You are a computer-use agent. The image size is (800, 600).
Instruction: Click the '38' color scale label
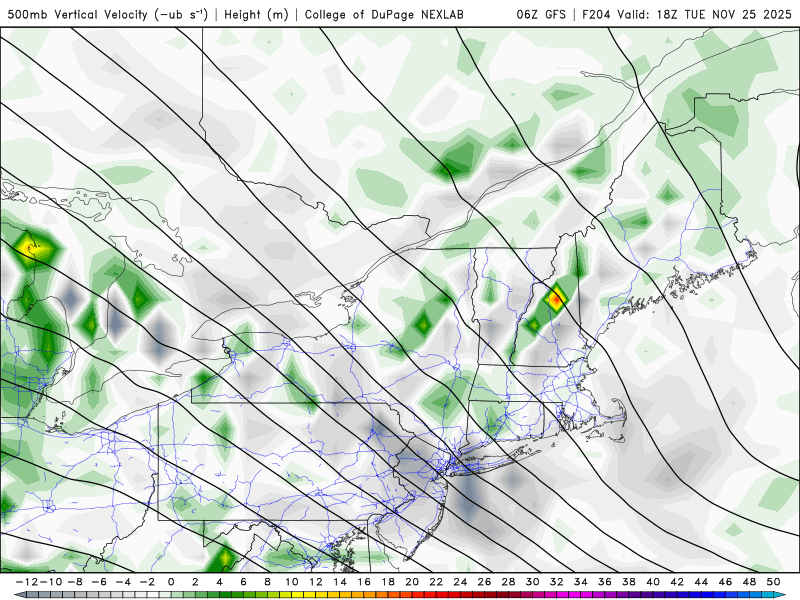(629, 582)
